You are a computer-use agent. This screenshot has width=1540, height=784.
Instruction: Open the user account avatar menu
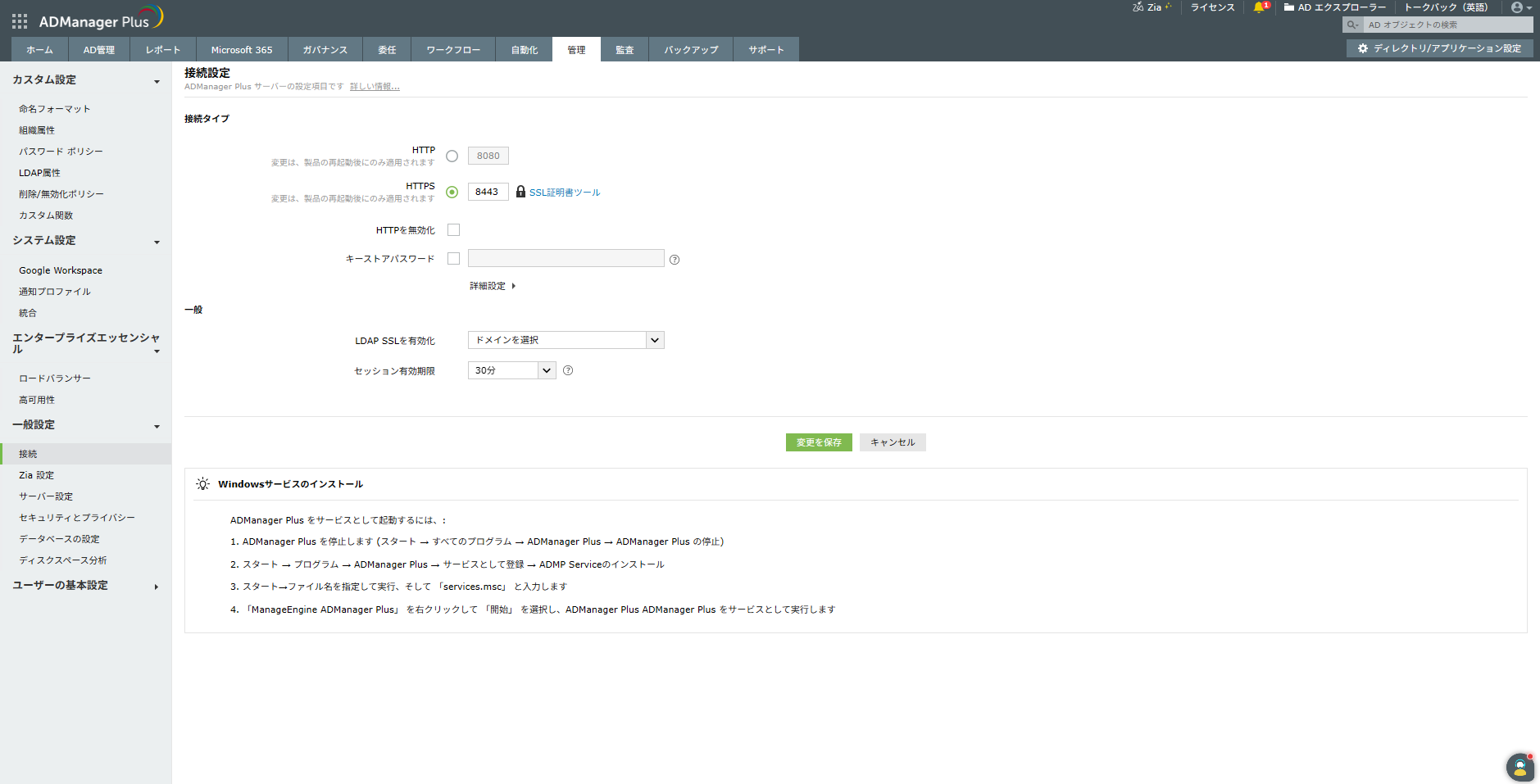[1521, 7]
